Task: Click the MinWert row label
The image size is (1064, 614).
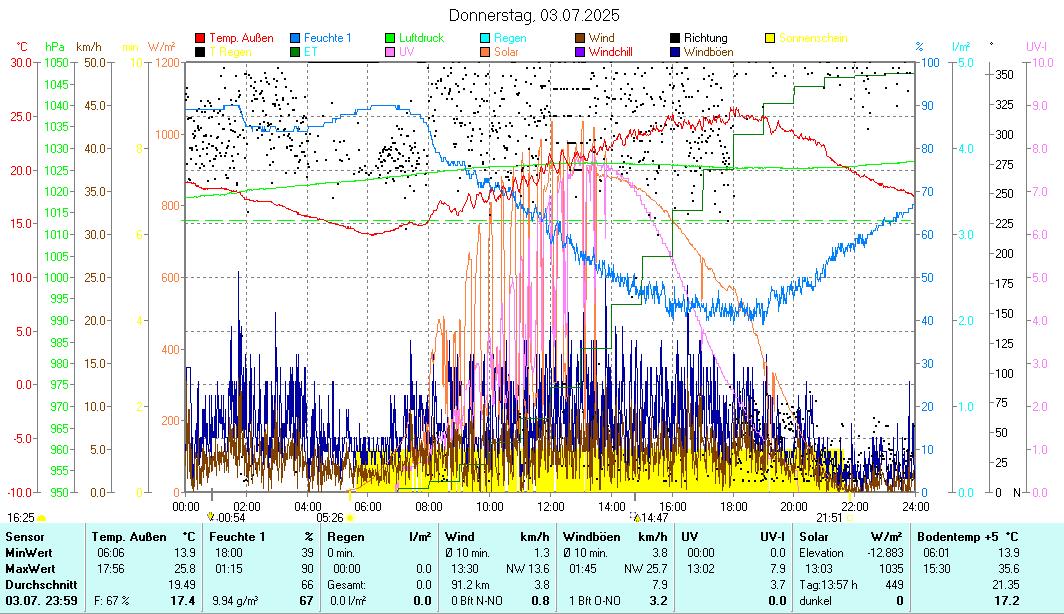Action: (x=29, y=553)
